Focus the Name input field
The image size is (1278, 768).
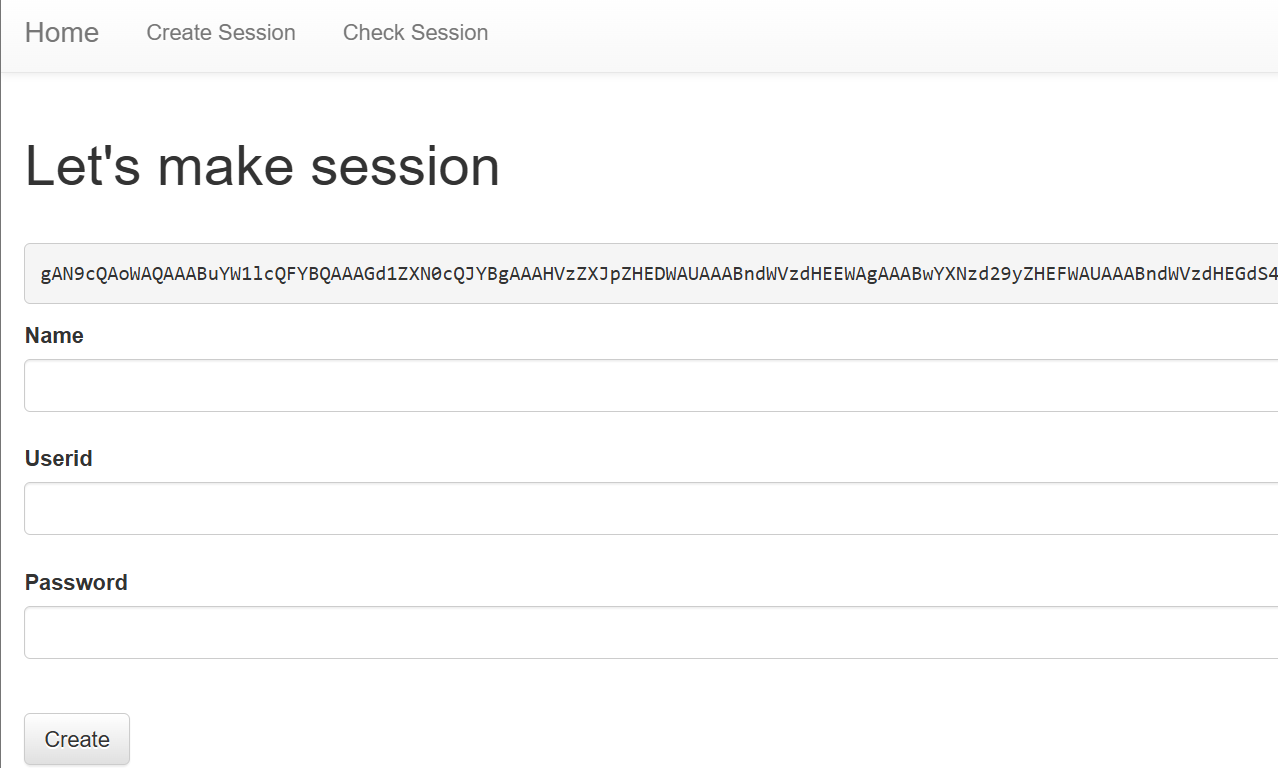(x=651, y=385)
